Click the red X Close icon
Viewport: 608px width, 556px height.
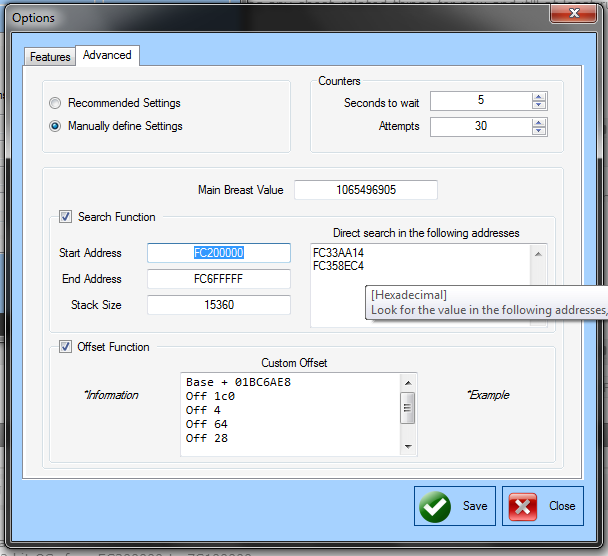[523, 506]
